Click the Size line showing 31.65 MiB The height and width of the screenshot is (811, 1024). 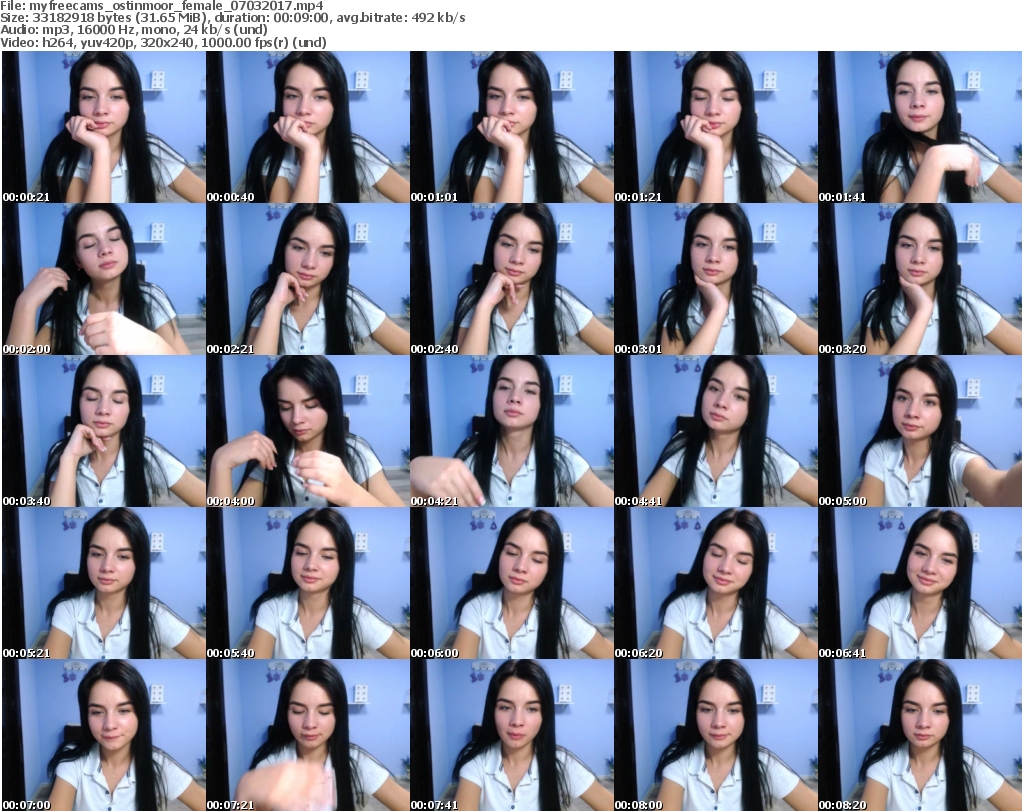tap(232, 18)
